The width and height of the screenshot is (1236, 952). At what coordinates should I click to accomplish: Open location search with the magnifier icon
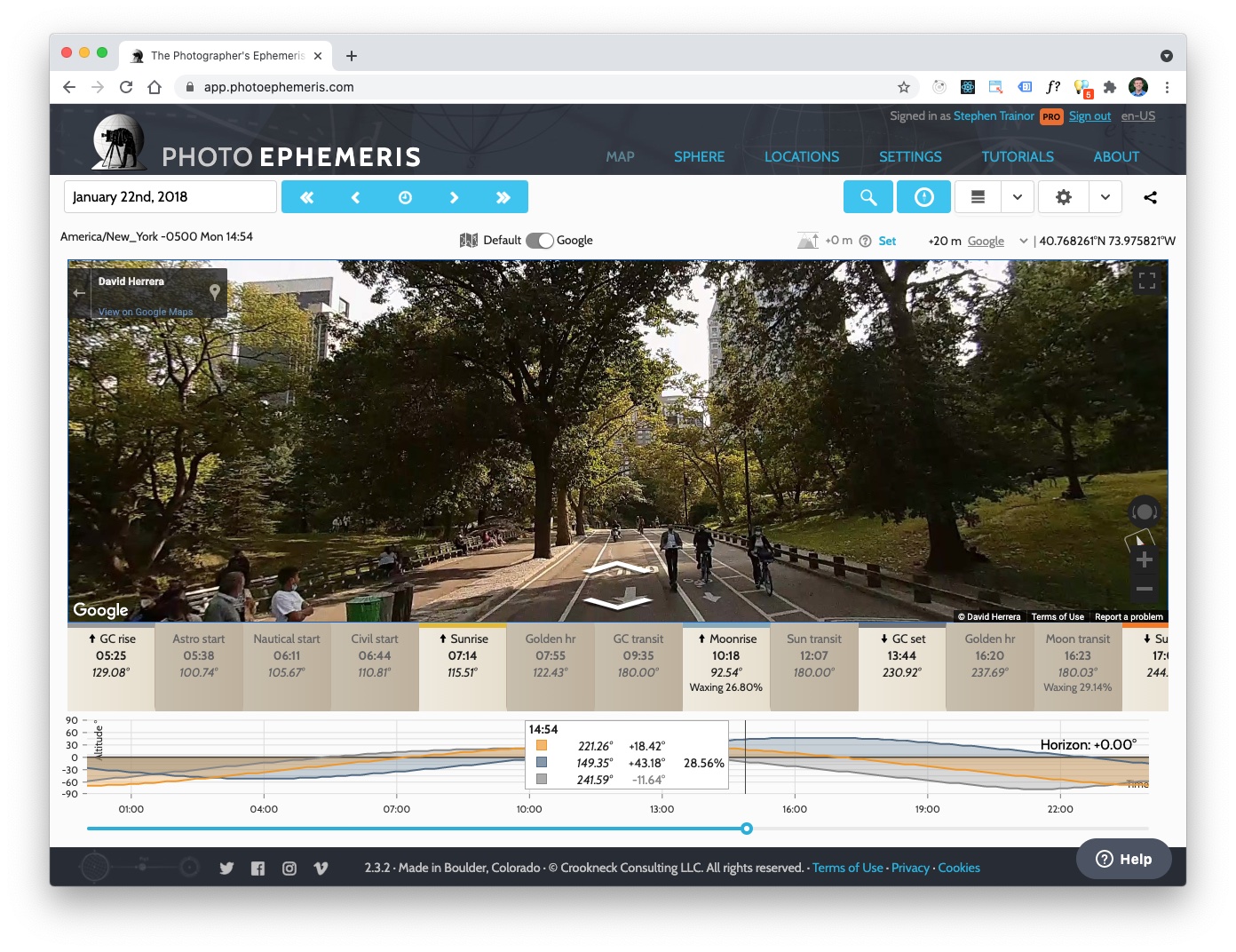(868, 197)
